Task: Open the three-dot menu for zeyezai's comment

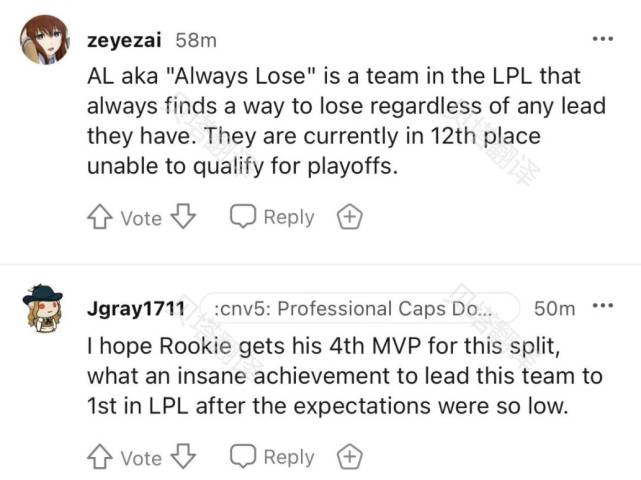Action: 602,40
